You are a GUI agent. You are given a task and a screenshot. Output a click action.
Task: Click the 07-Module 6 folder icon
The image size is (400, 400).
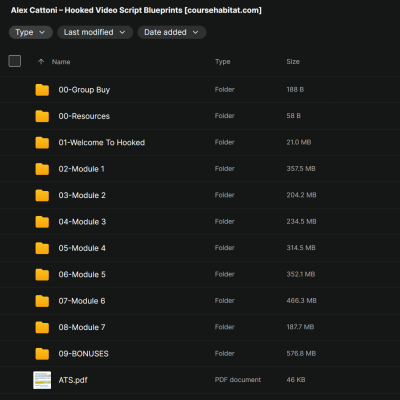(x=42, y=301)
